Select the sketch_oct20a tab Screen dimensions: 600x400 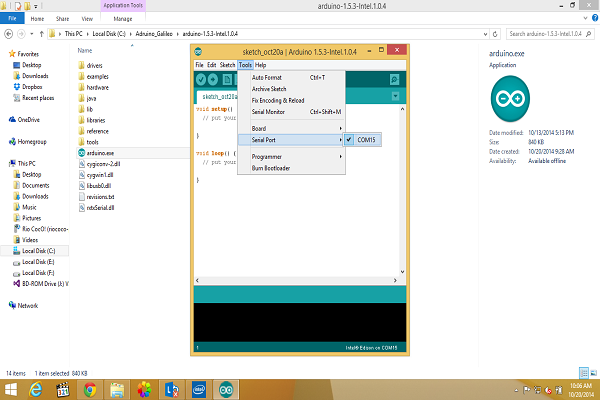219,96
